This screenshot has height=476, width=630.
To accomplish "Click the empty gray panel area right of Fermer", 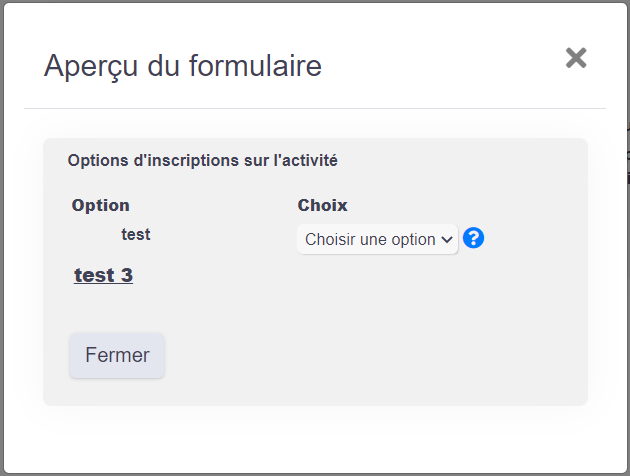I will click(x=376, y=355).
